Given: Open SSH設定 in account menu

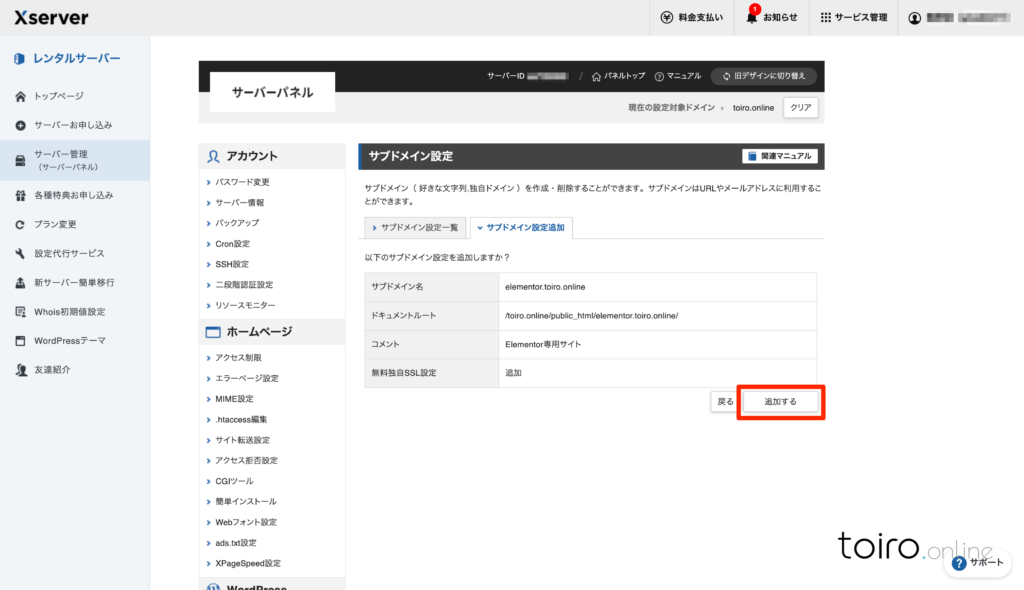Looking at the screenshot, I should pyautogui.click(x=232, y=264).
